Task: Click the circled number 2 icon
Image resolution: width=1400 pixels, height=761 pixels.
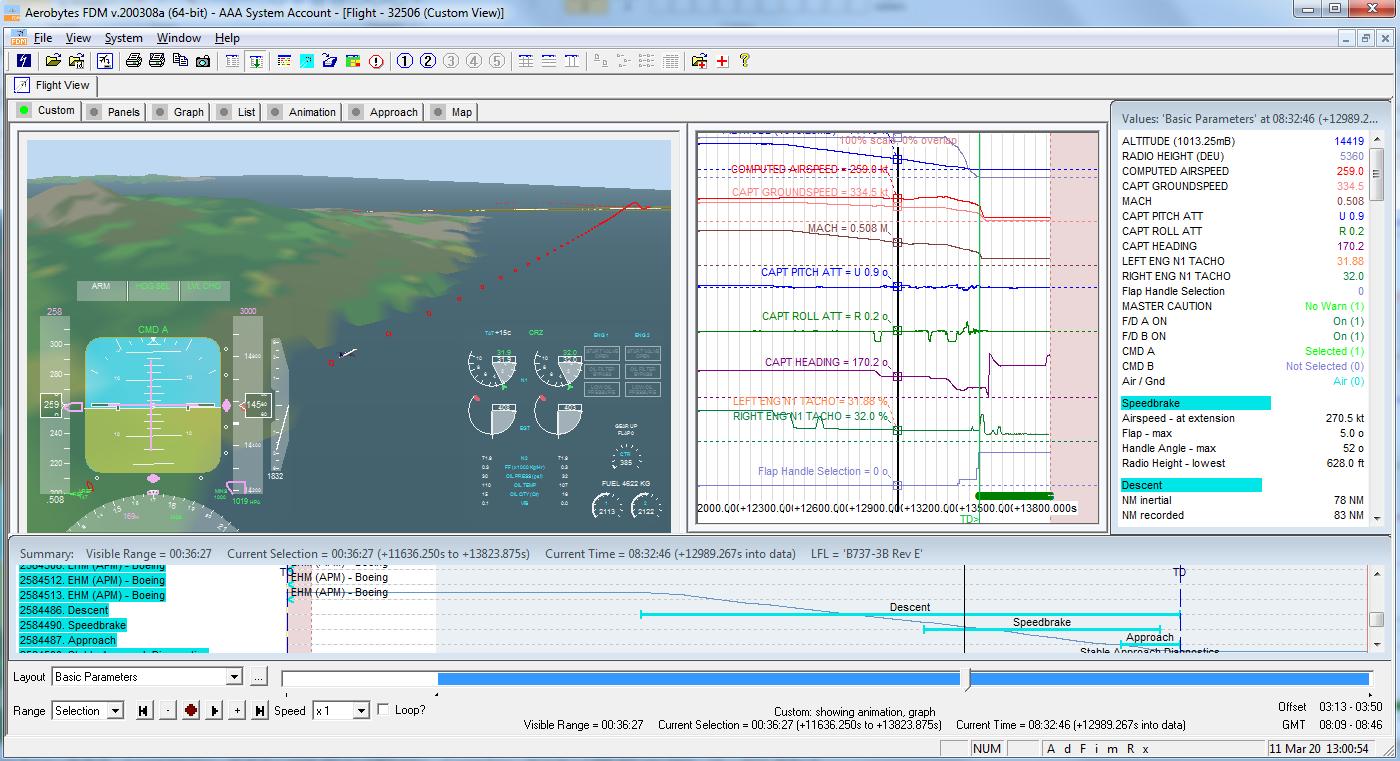Action: [427, 61]
